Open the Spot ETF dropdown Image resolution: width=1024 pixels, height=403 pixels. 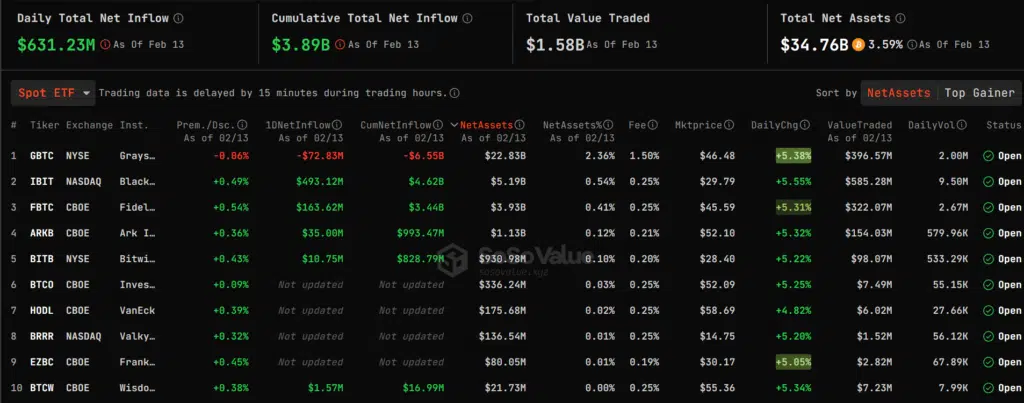tap(53, 93)
